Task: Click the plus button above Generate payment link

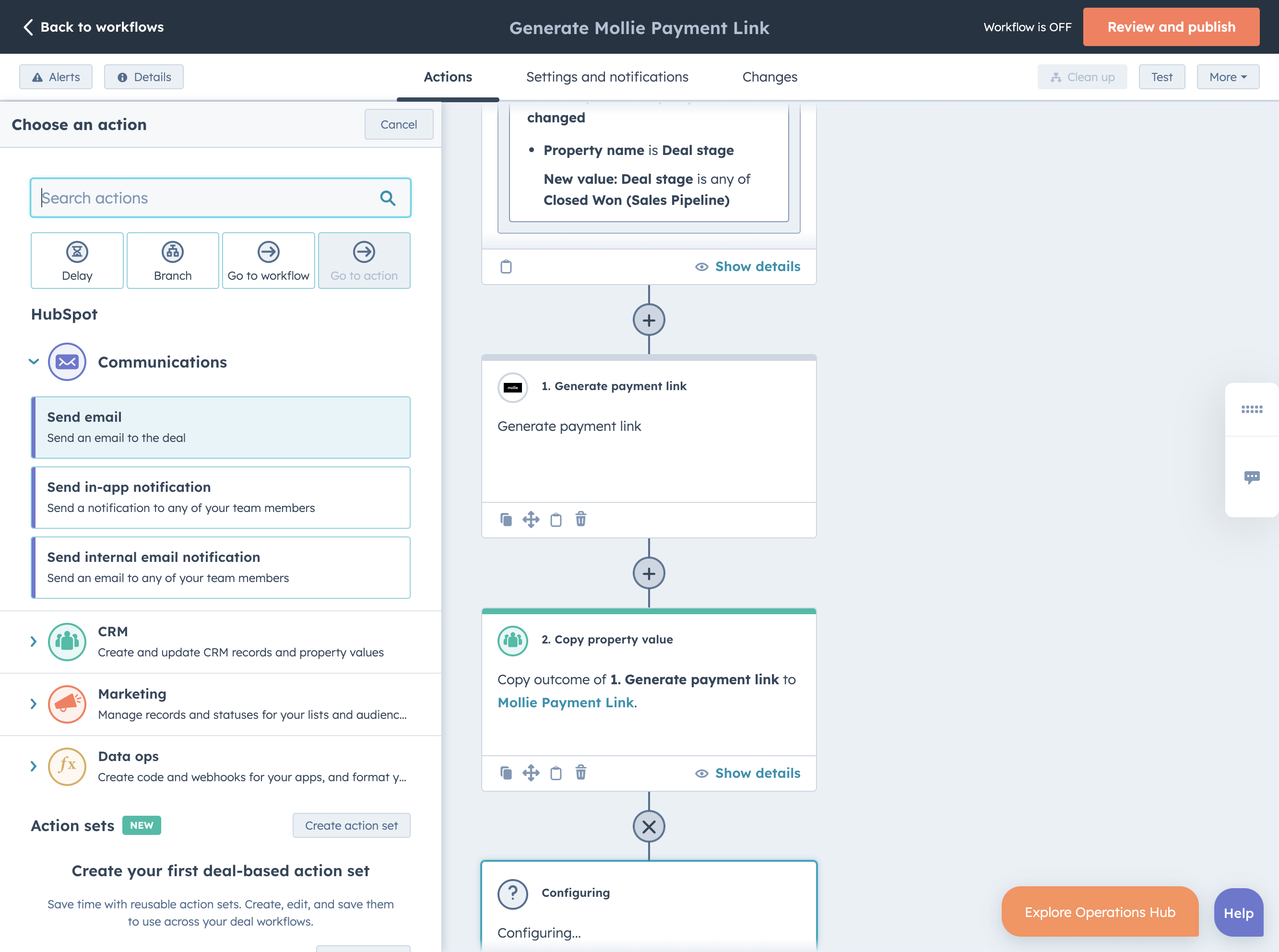Action: pyautogui.click(x=649, y=320)
